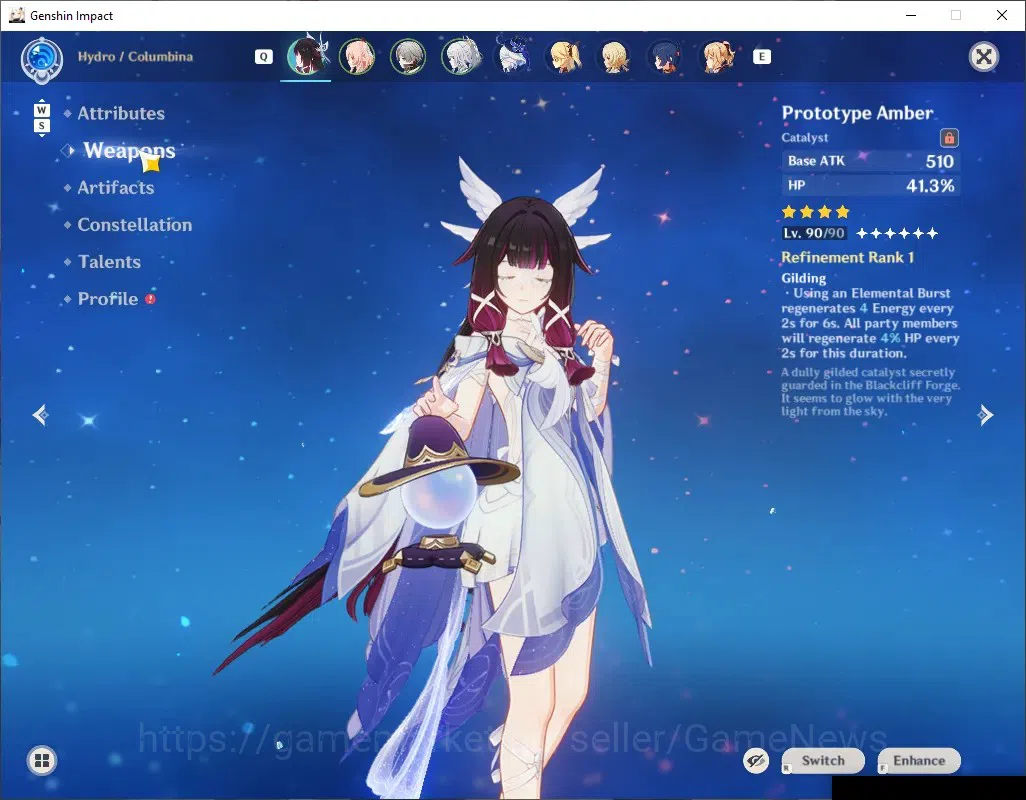Image resolution: width=1026 pixels, height=800 pixels.
Task: Click the Hydro / Columbina title text
Action: point(135,56)
